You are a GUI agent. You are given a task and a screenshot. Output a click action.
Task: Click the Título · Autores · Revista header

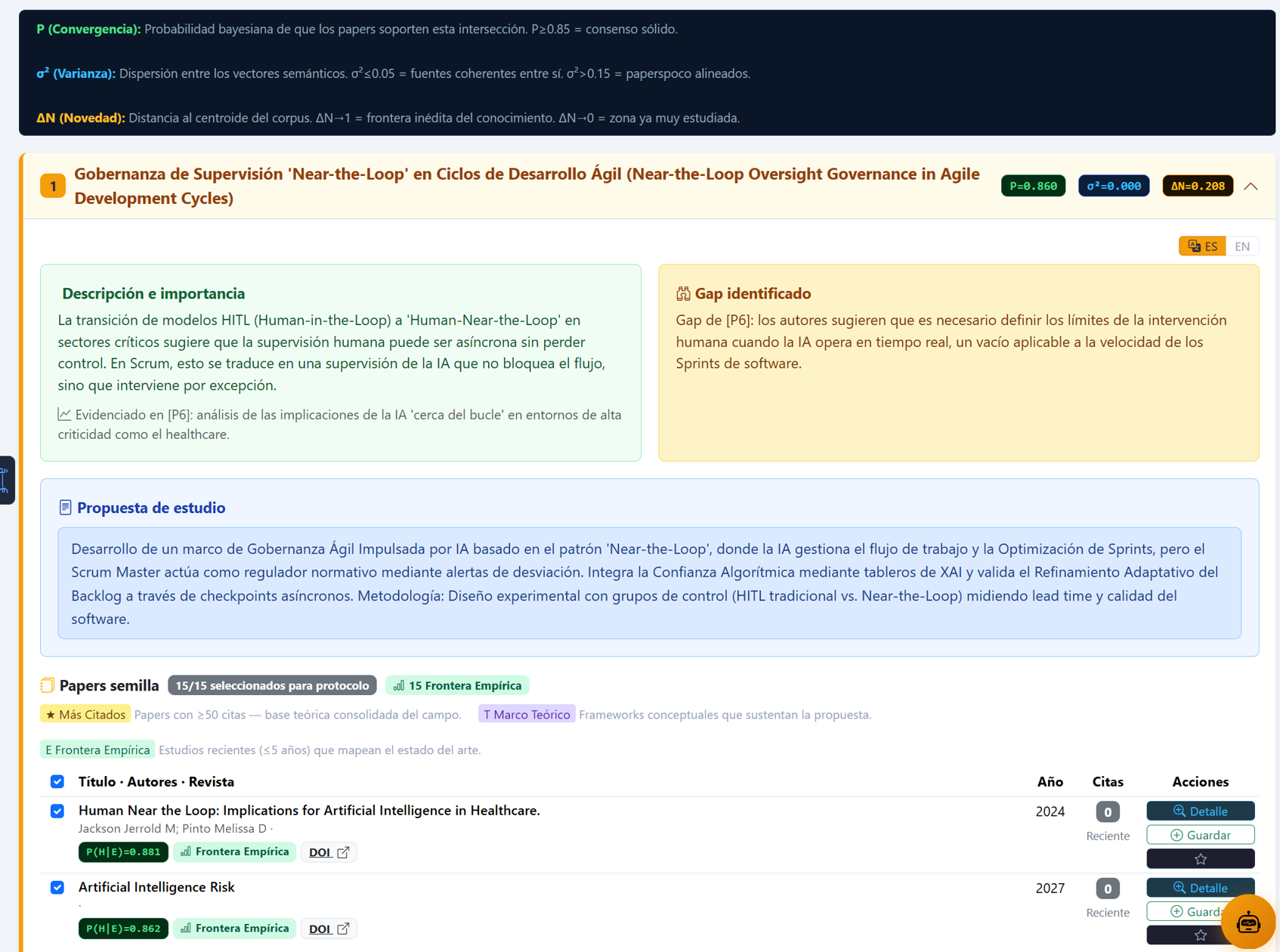[156, 782]
